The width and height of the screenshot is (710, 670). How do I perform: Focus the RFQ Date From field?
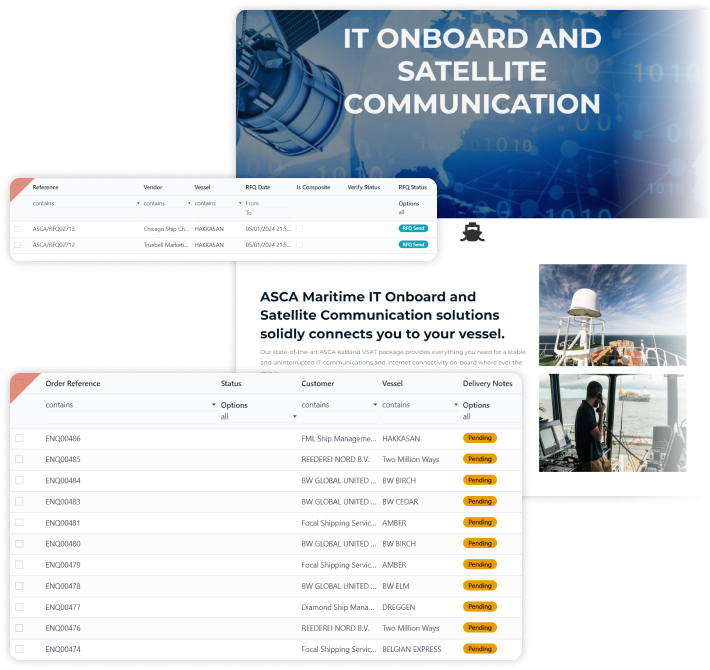[x=269, y=203]
